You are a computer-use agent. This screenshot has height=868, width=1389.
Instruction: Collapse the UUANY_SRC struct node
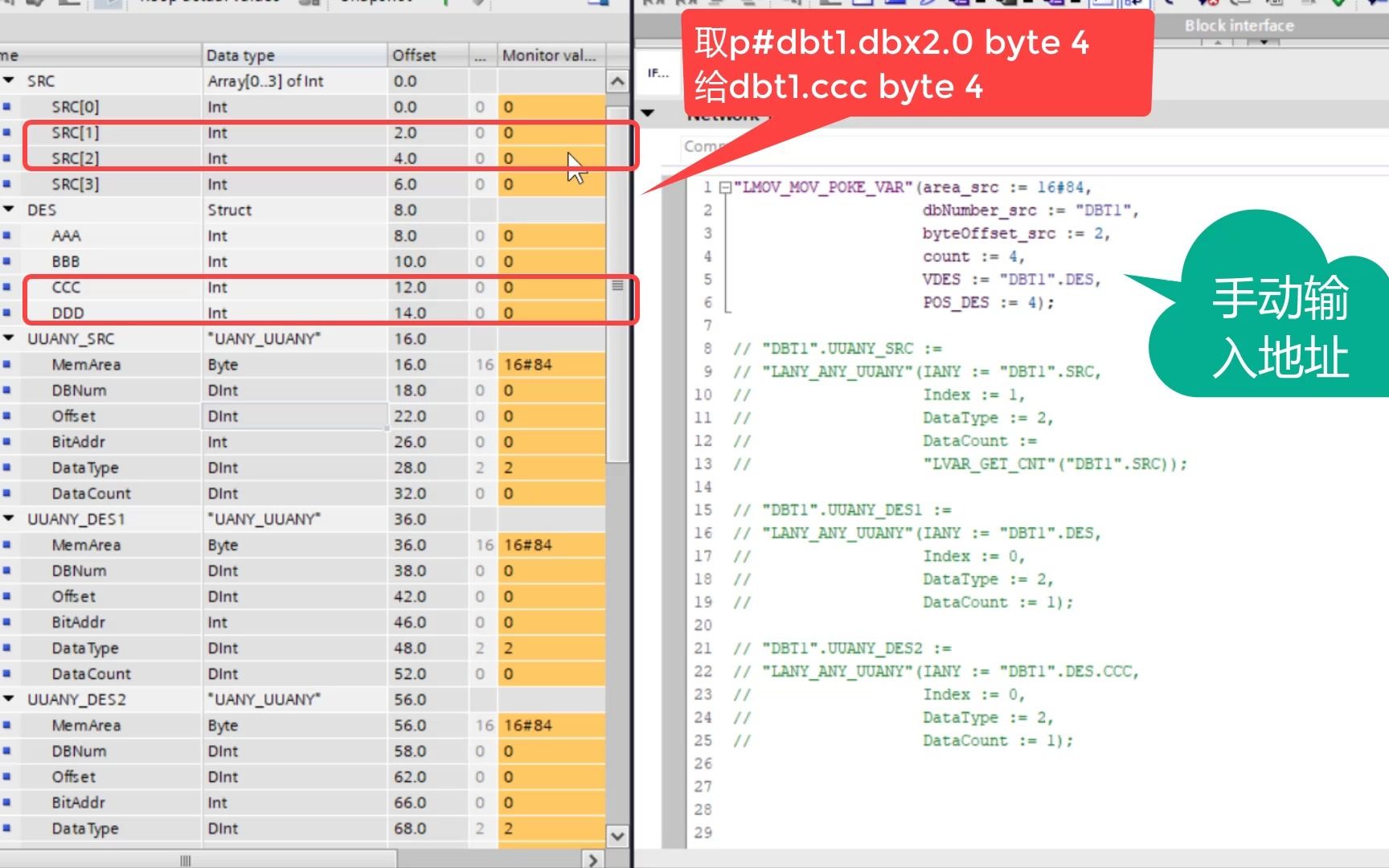9,338
